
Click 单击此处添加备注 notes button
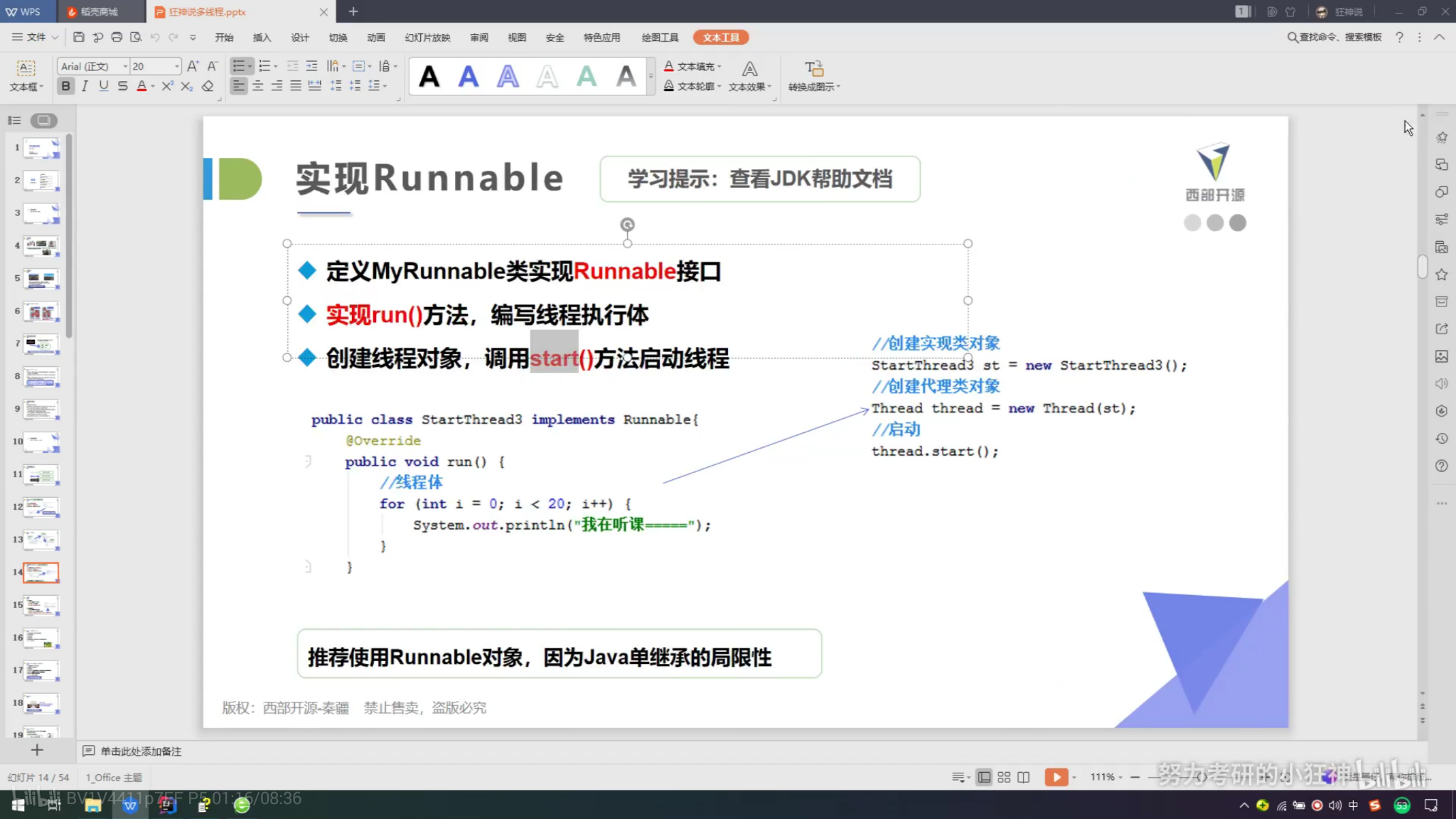click(x=132, y=751)
